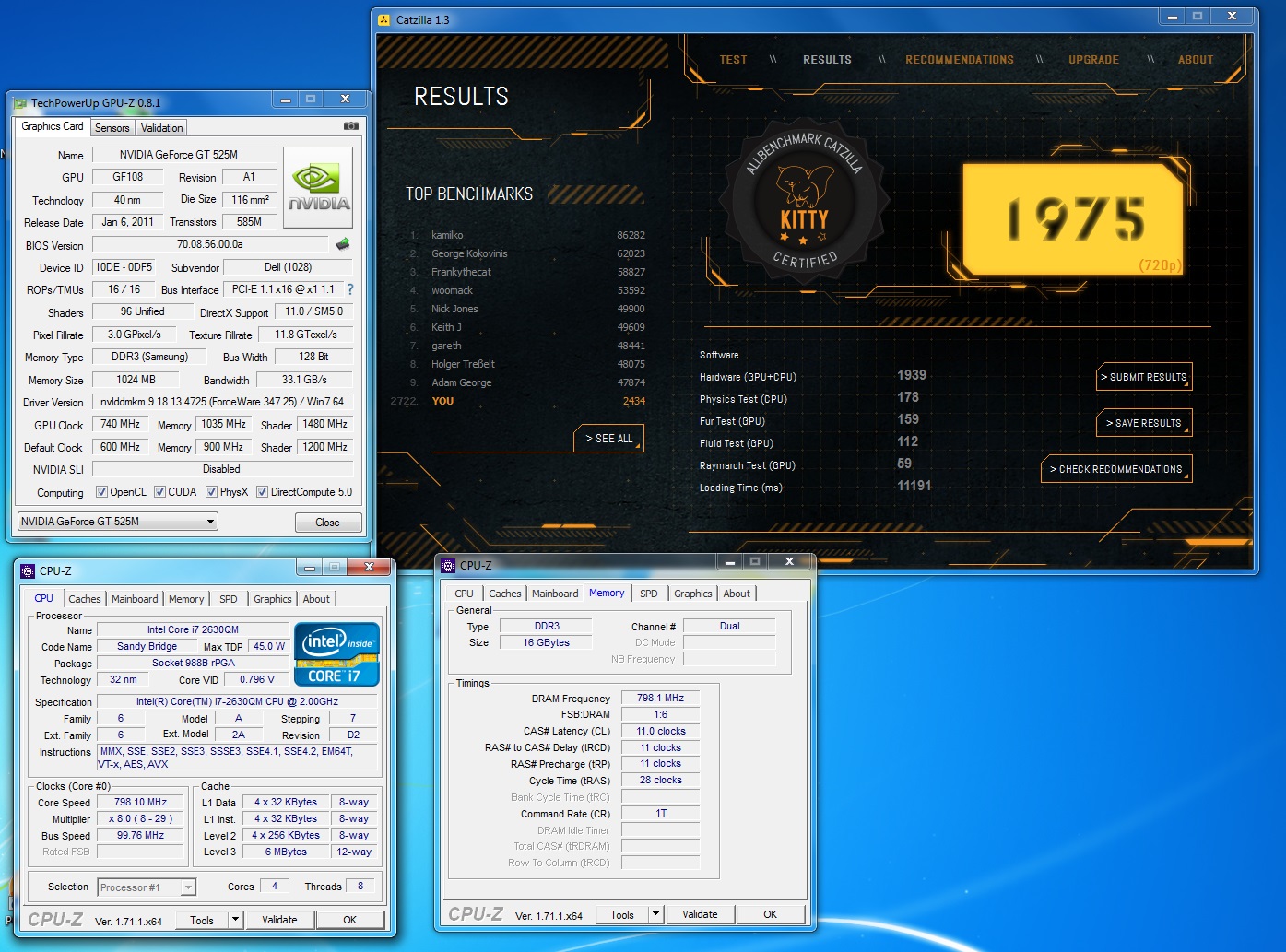Click the BIOS Version field 70.08.56.00.0a
This screenshot has width=1286, height=952.
[x=210, y=244]
